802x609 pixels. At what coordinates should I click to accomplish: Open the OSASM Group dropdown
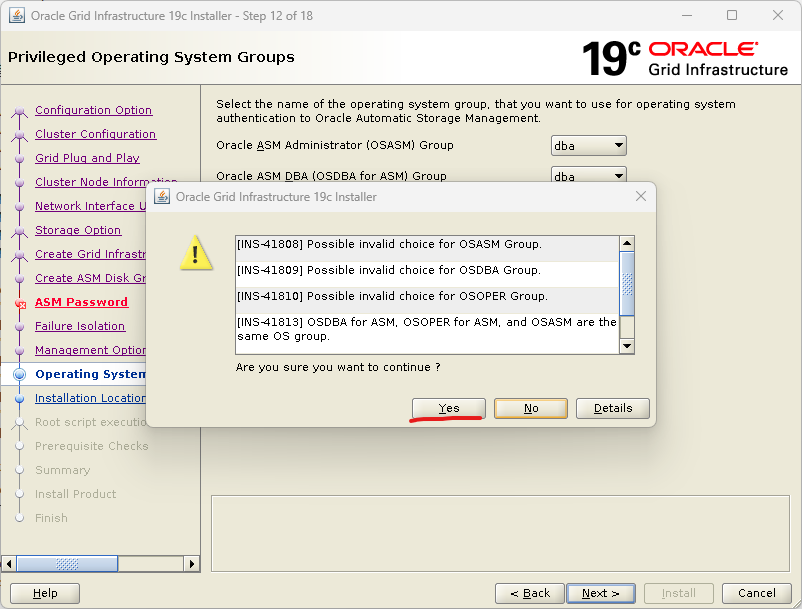click(588, 146)
